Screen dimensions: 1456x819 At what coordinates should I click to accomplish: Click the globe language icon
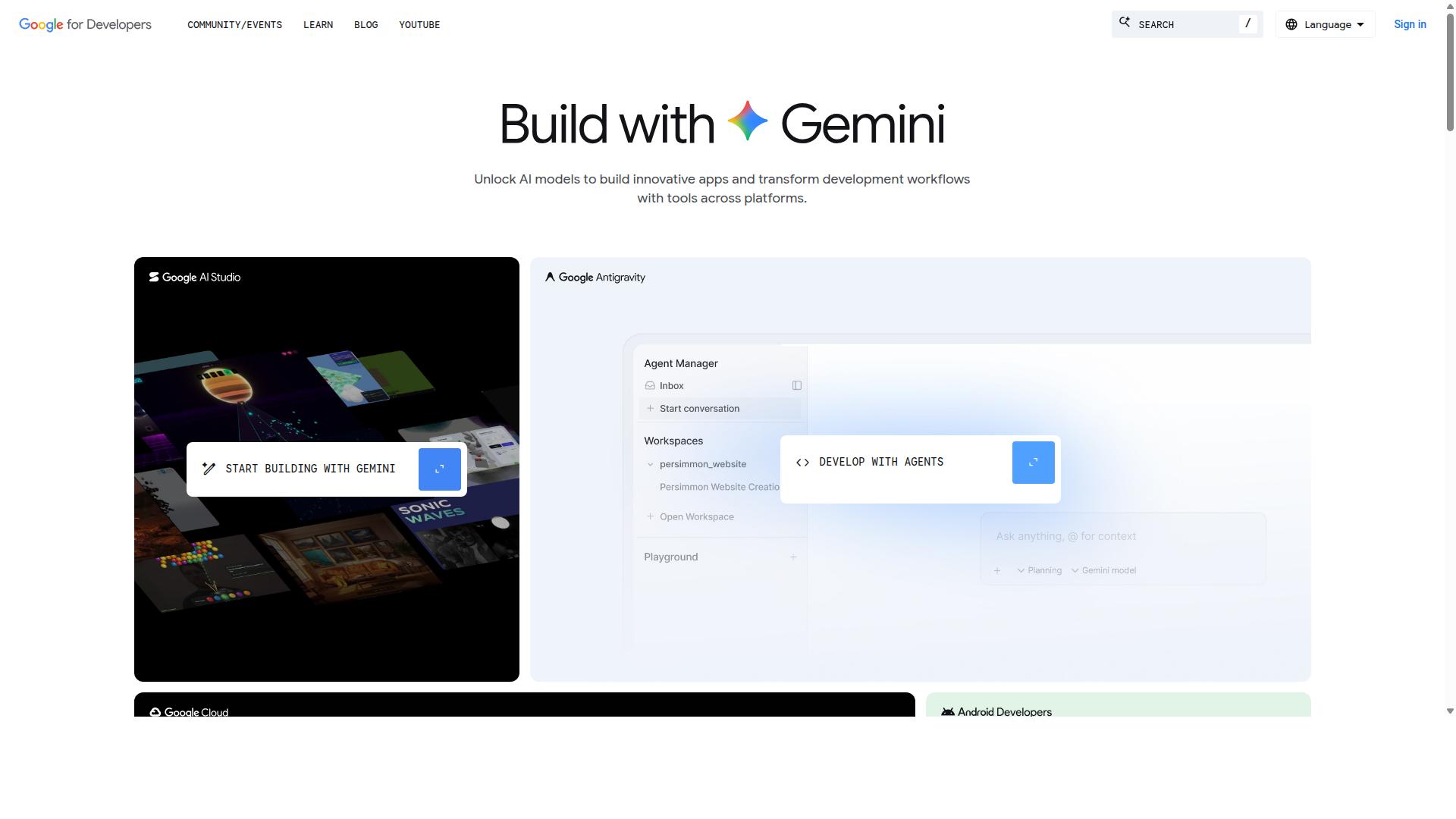click(x=1291, y=24)
